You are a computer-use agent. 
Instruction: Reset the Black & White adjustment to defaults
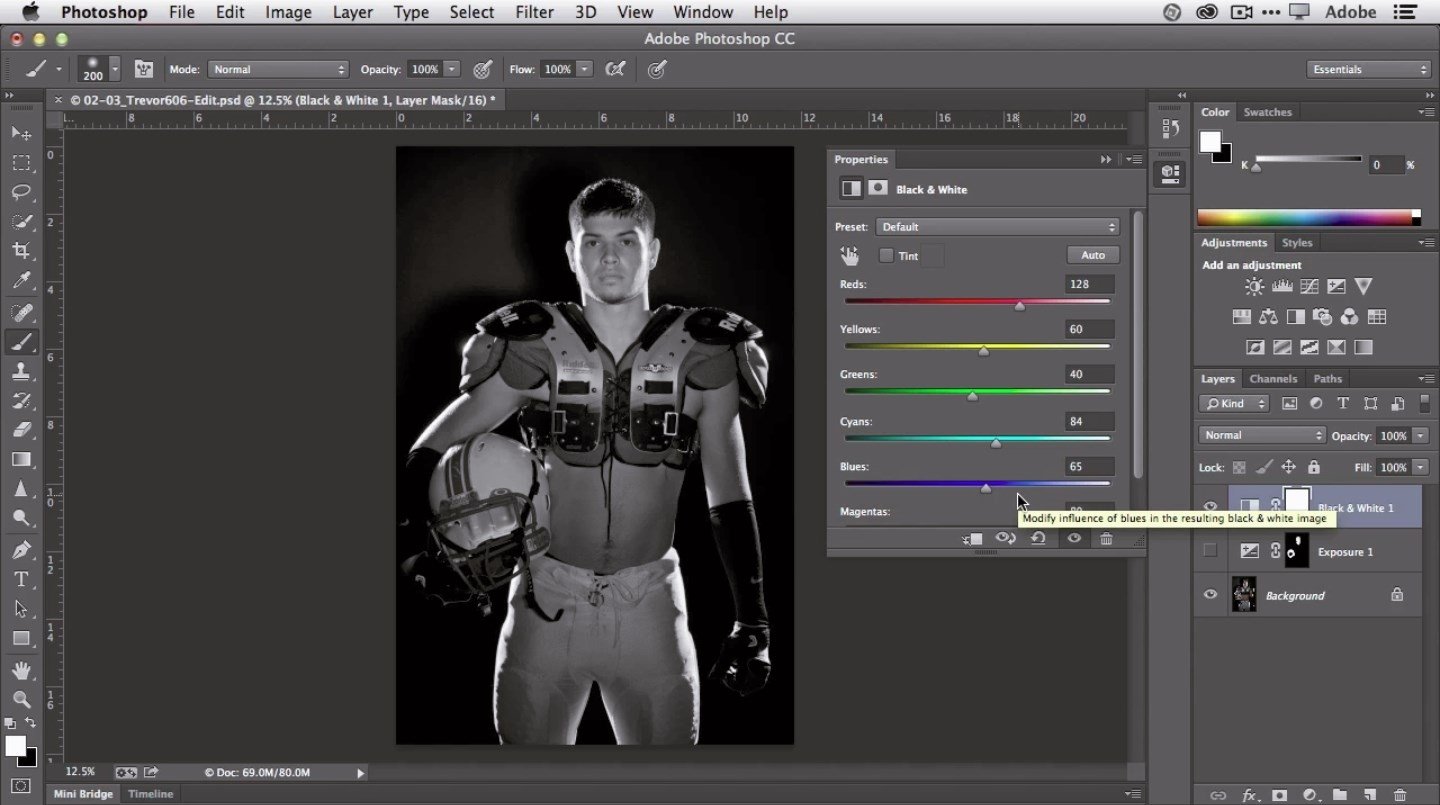pos(1039,538)
